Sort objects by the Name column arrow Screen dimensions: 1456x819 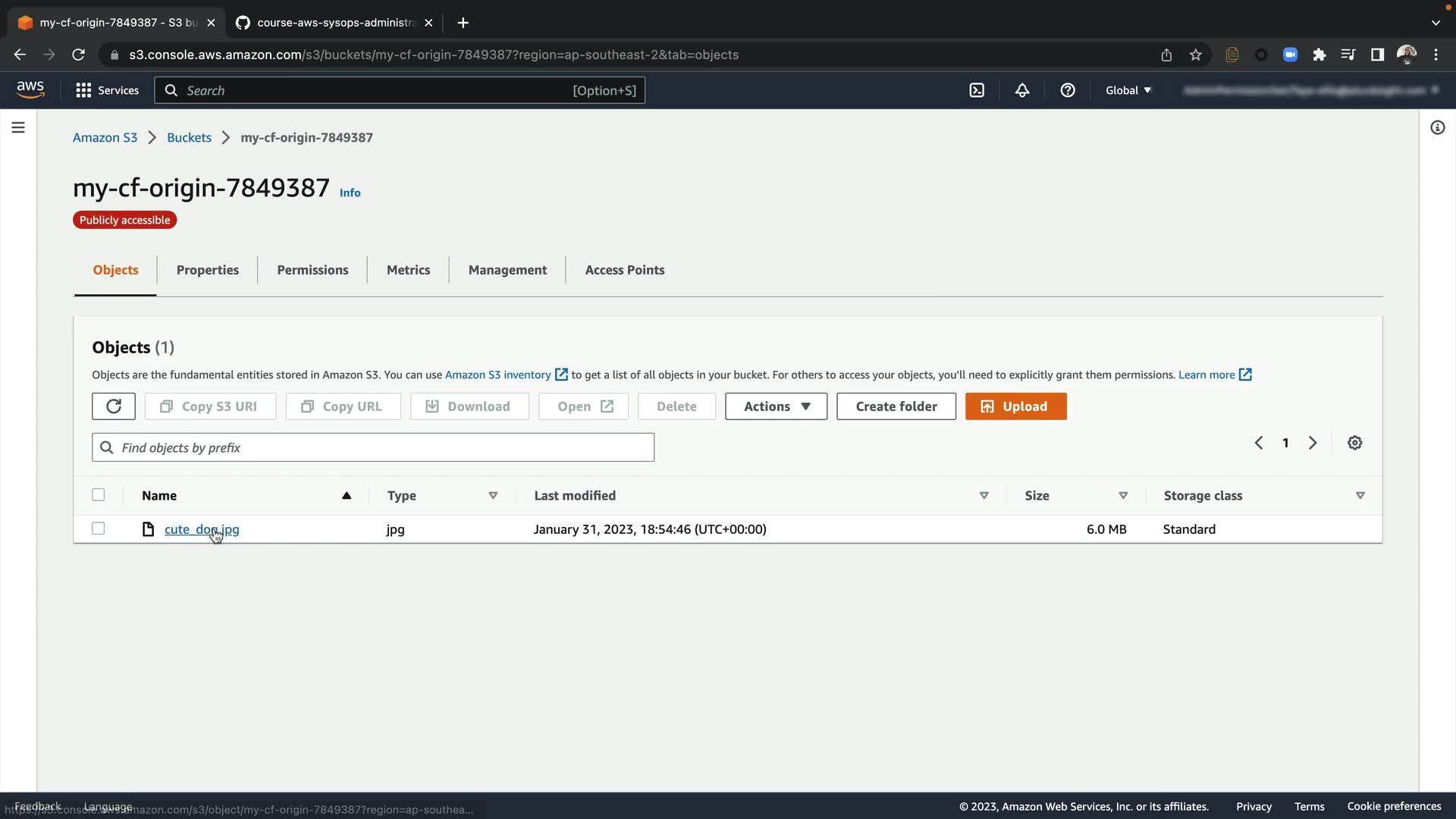347,495
